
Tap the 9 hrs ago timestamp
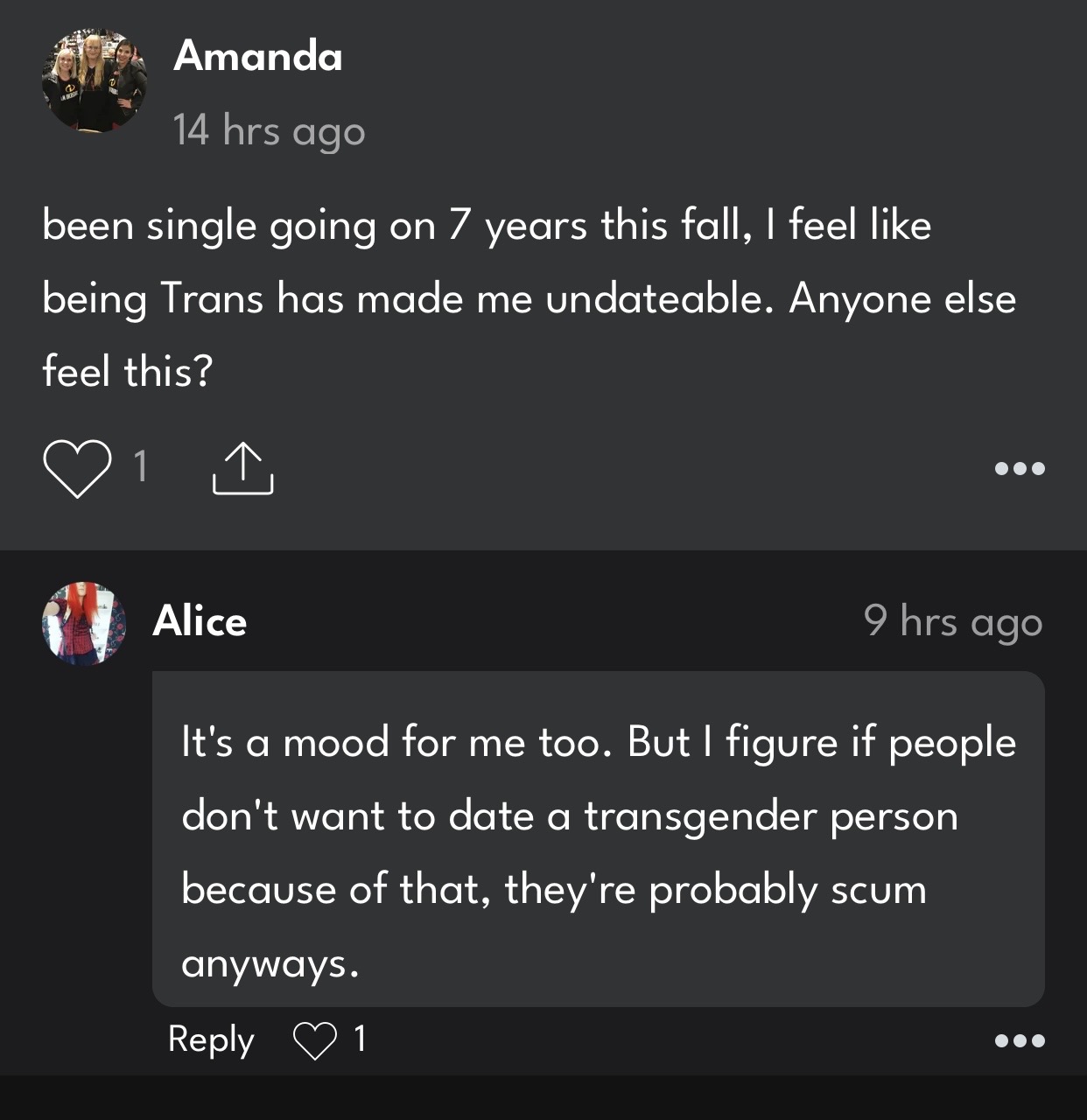pyautogui.click(x=953, y=622)
